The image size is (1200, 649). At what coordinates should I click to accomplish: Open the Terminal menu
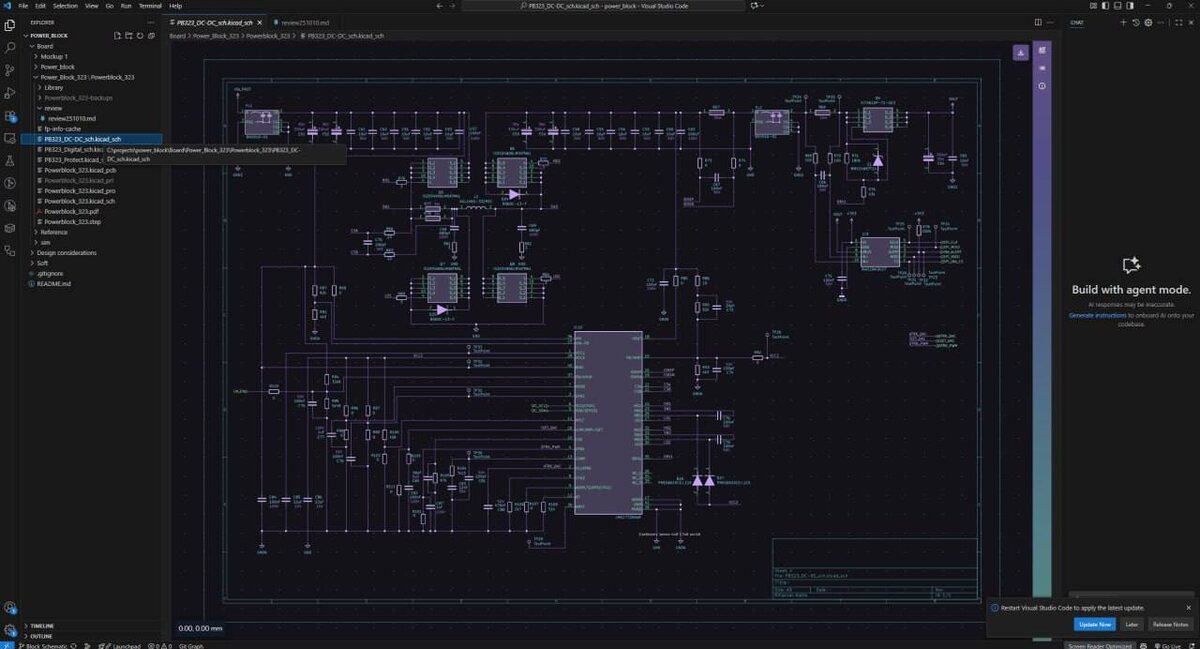tap(150, 5)
